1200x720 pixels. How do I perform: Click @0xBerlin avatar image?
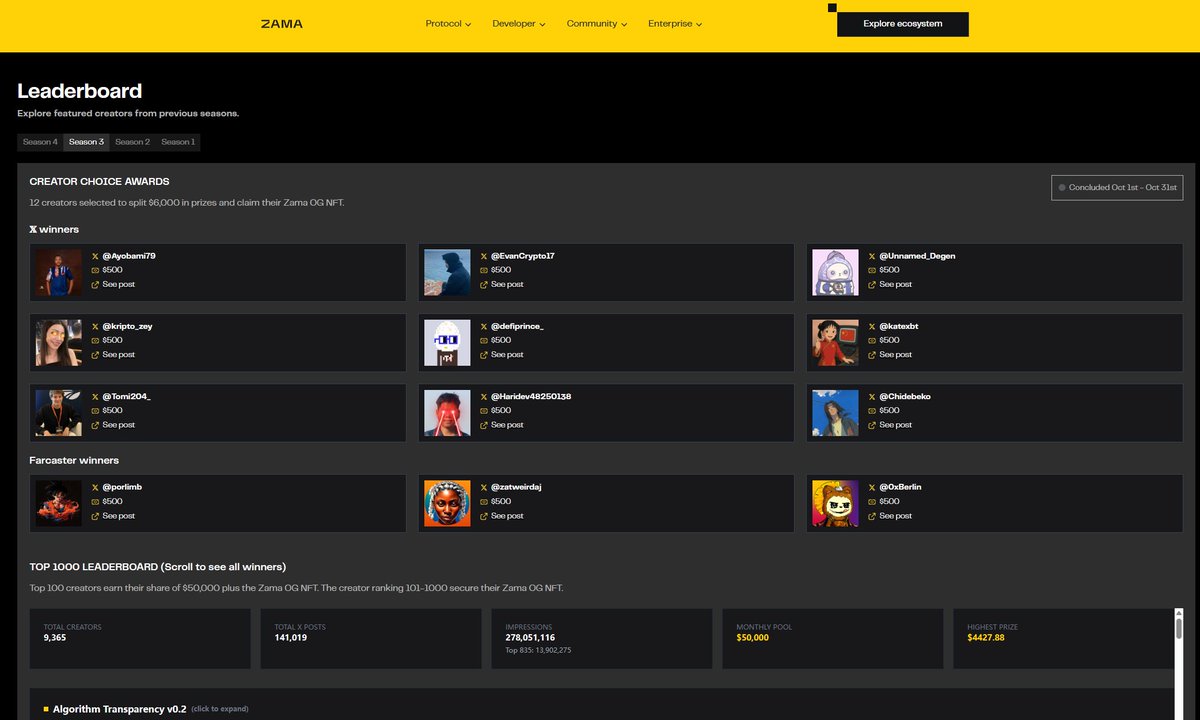click(835, 504)
